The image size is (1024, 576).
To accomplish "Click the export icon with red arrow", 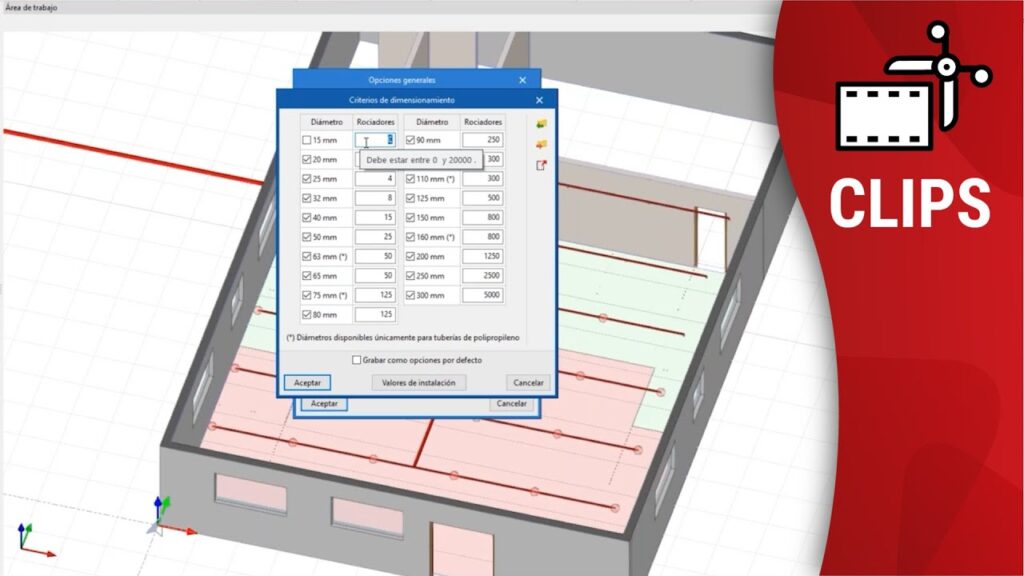I will point(541,166).
